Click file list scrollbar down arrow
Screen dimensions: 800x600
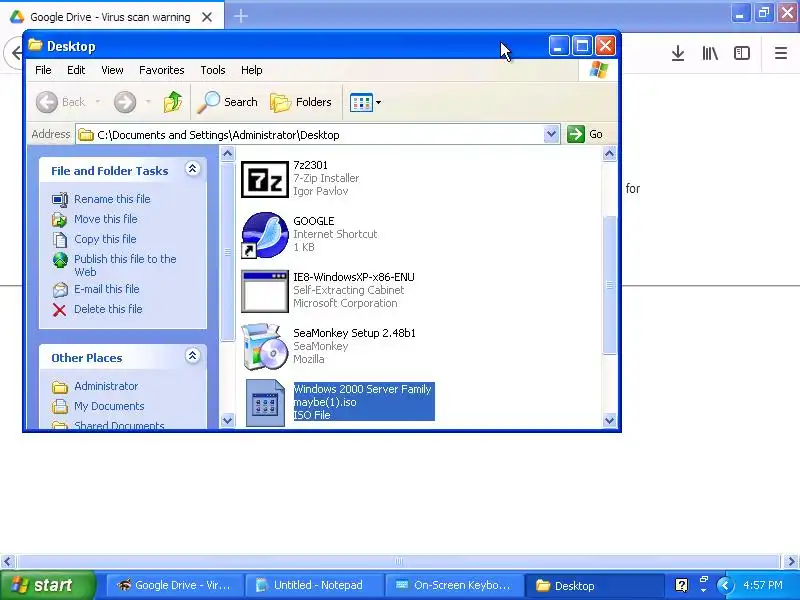(x=609, y=420)
